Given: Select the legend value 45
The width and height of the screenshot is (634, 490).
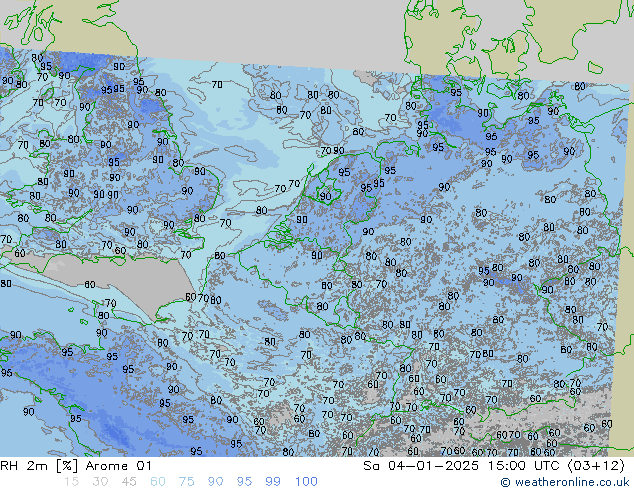Looking at the screenshot, I should tap(129, 482).
